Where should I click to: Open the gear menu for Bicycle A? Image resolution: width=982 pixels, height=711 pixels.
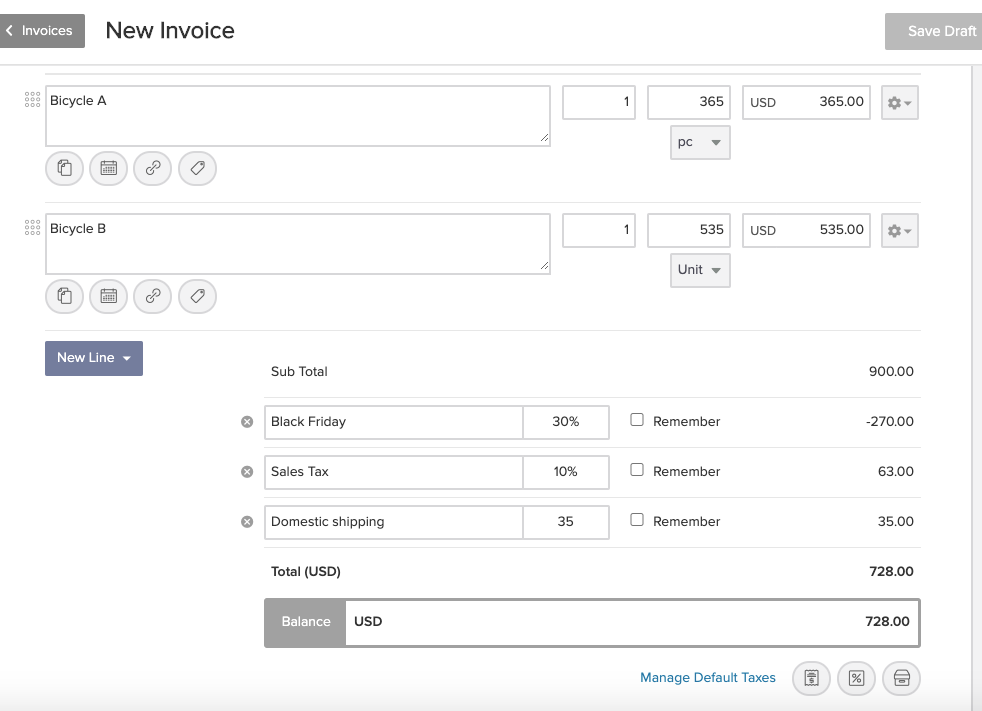point(900,103)
